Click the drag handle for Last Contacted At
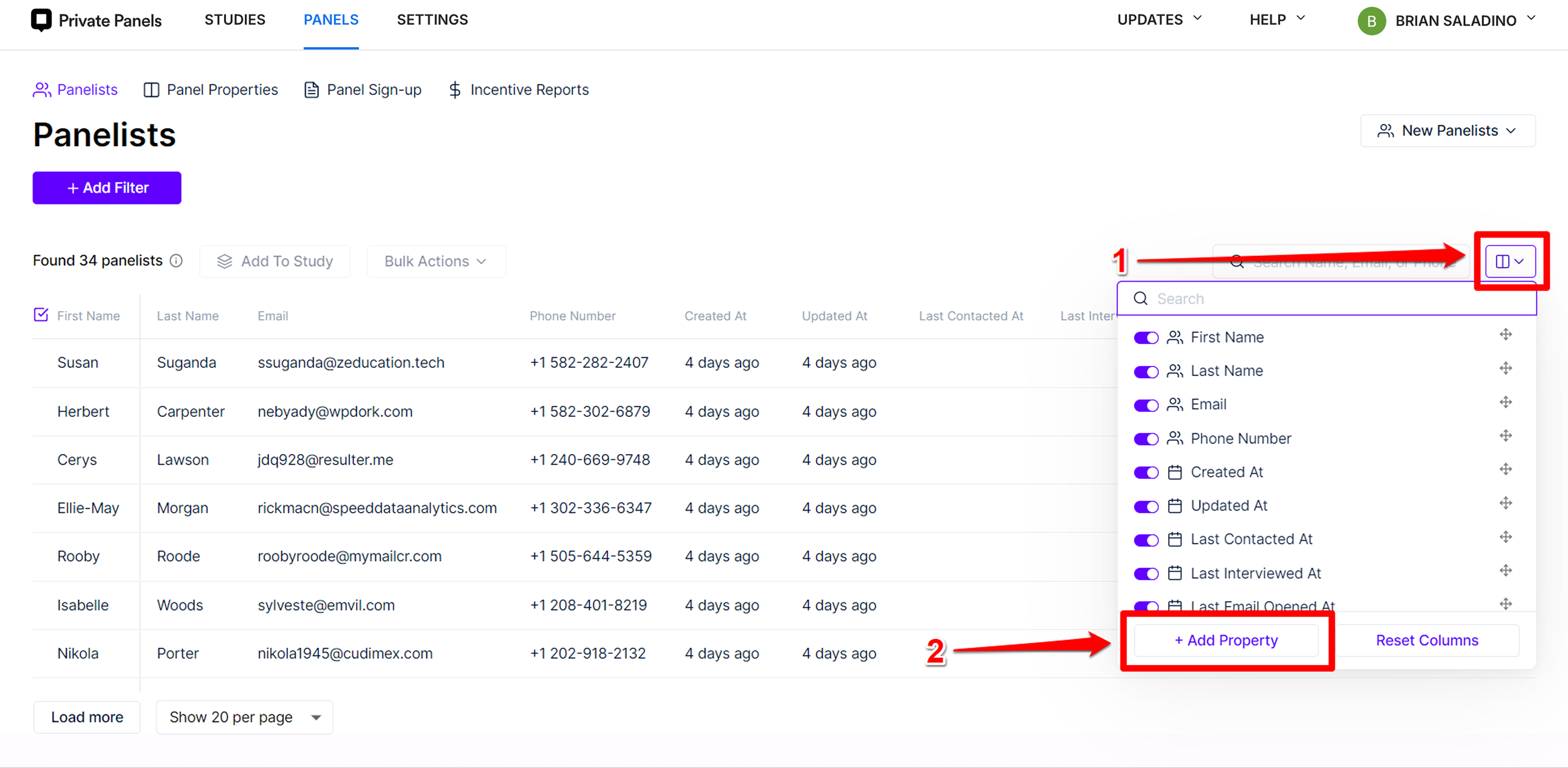 [1505, 537]
